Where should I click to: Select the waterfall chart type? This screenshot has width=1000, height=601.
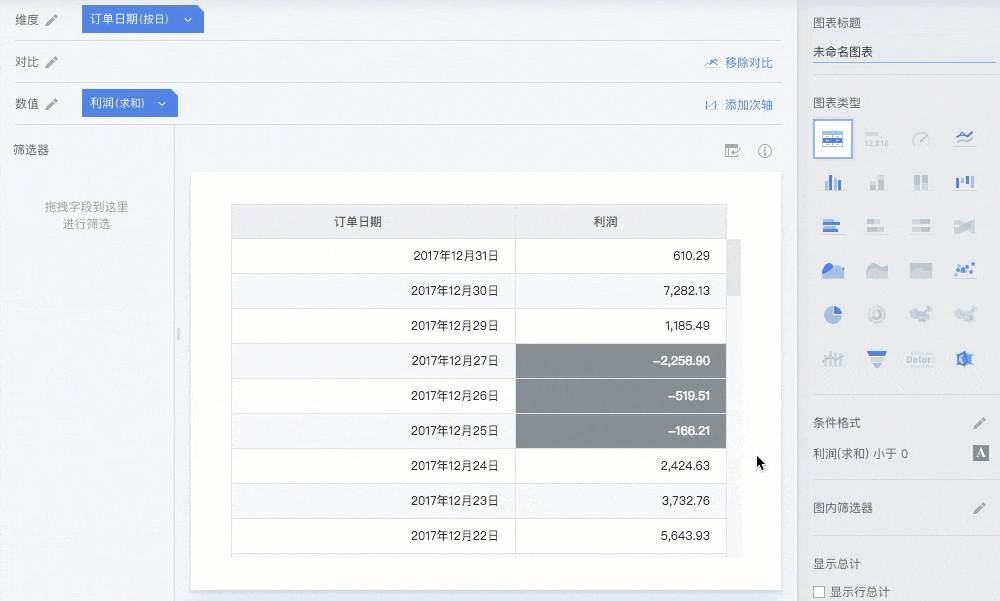[x=964, y=182]
